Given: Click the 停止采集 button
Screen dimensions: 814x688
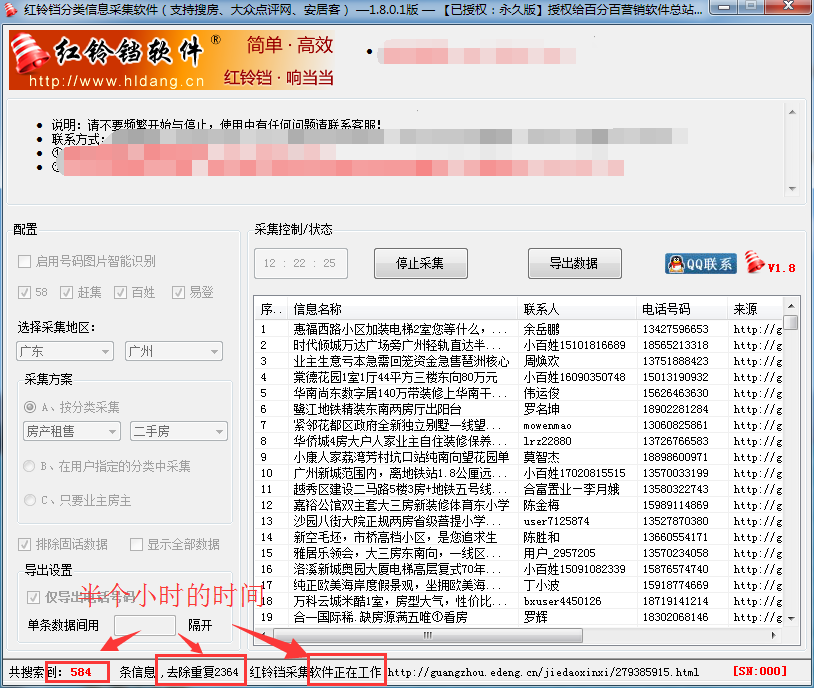Looking at the screenshot, I should (420, 263).
